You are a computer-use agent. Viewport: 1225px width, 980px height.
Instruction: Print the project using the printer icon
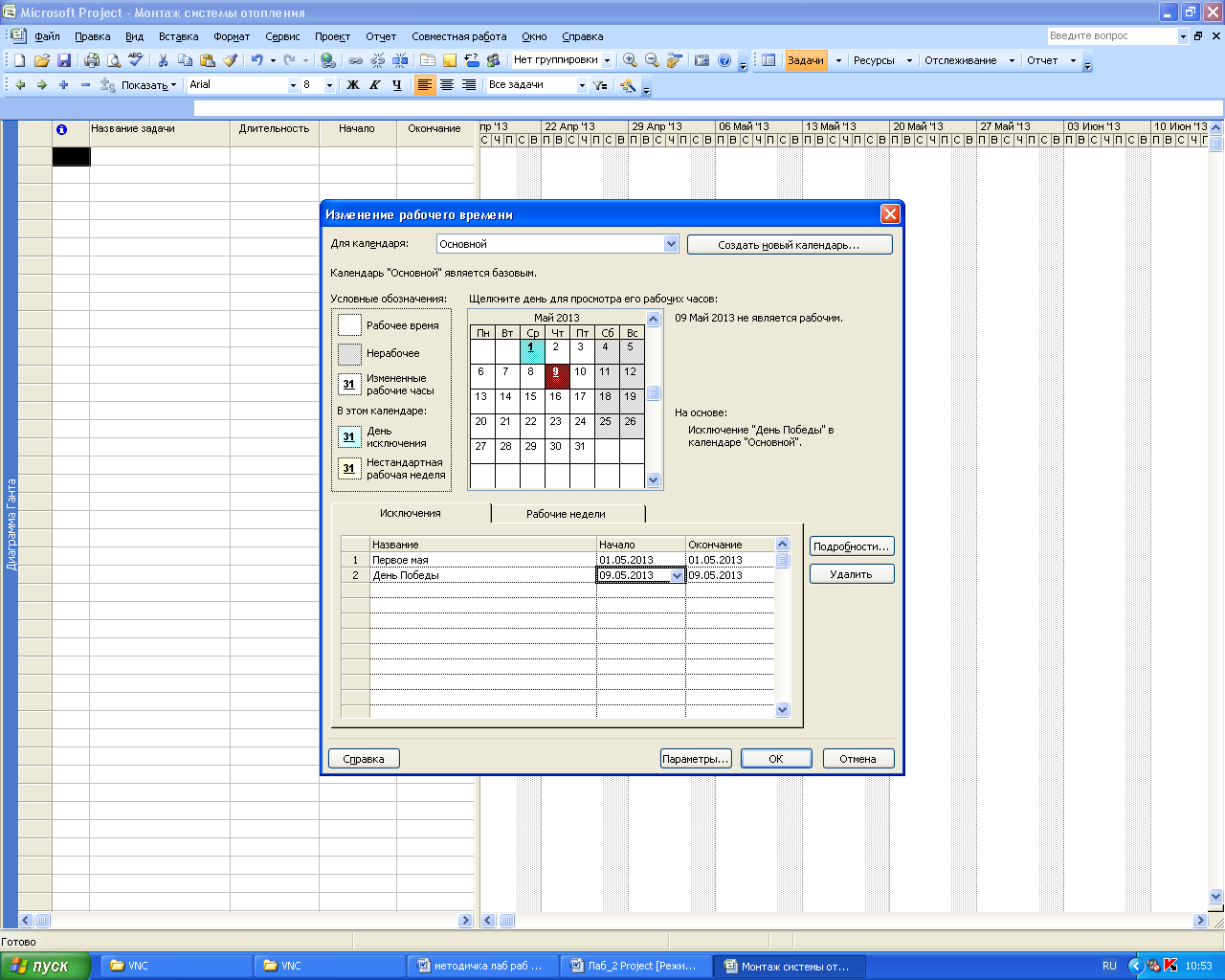point(92,60)
